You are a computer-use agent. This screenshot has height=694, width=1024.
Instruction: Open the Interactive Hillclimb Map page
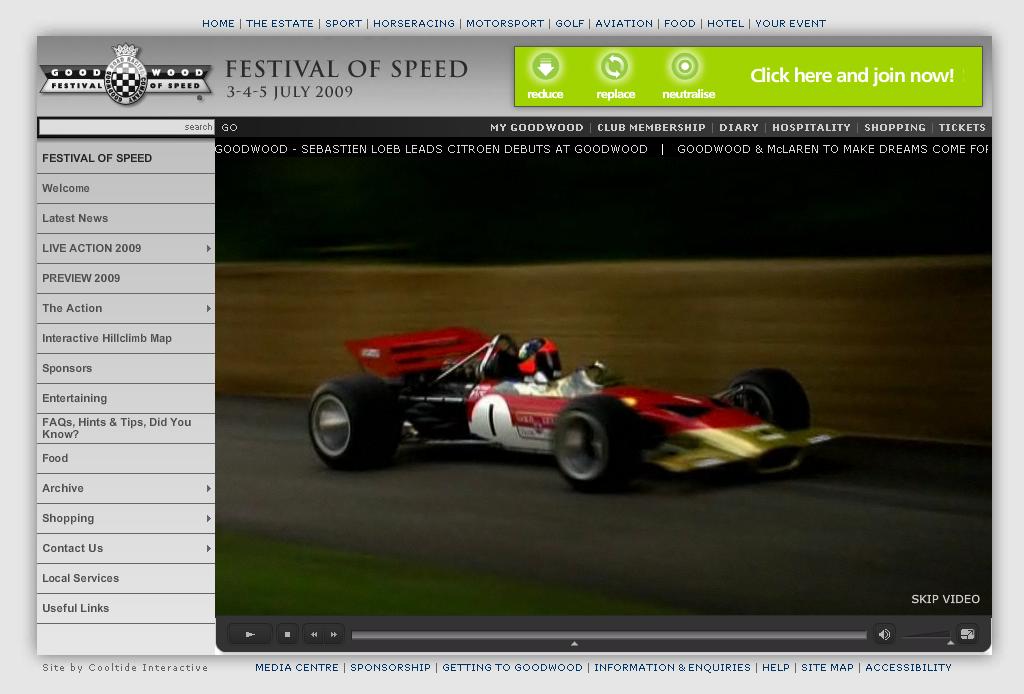point(107,338)
